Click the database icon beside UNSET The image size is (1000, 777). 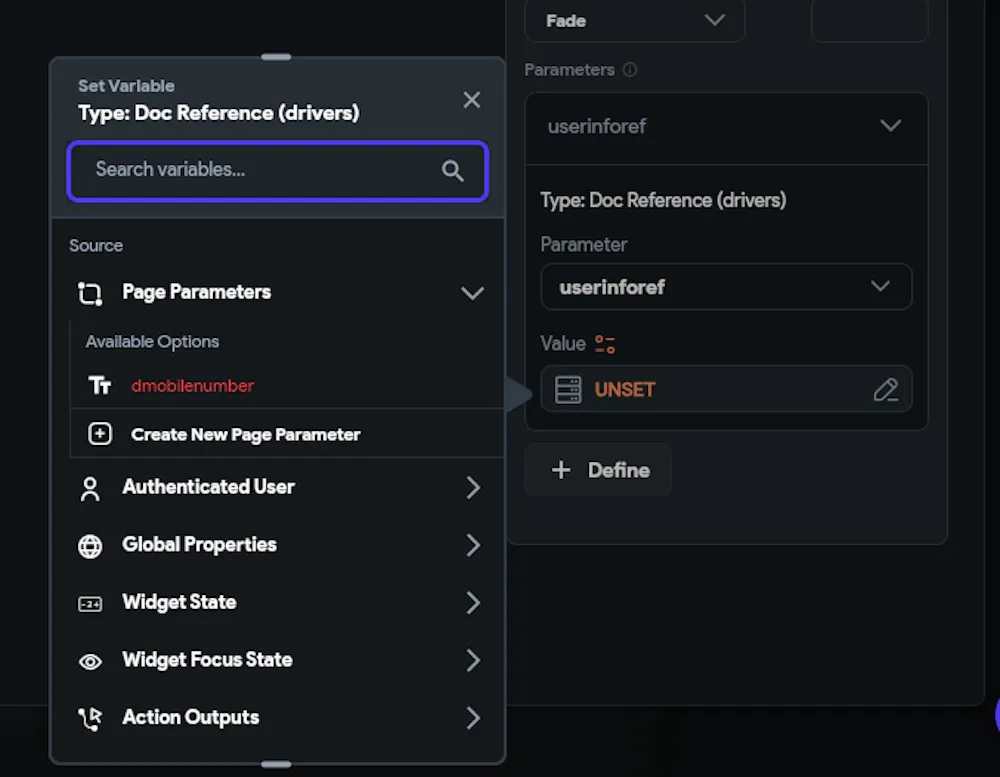click(568, 390)
